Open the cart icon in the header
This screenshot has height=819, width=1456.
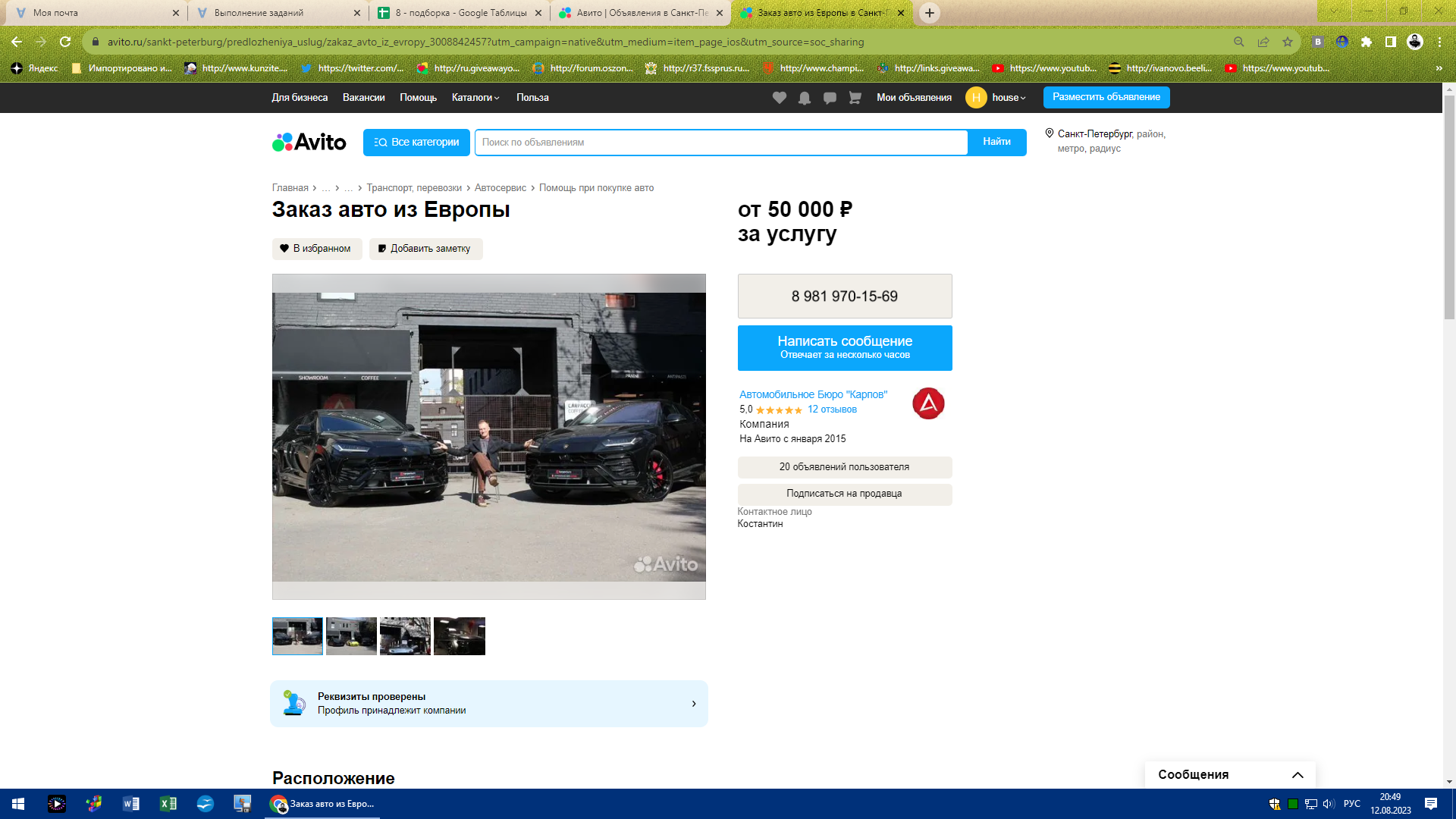click(854, 98)
